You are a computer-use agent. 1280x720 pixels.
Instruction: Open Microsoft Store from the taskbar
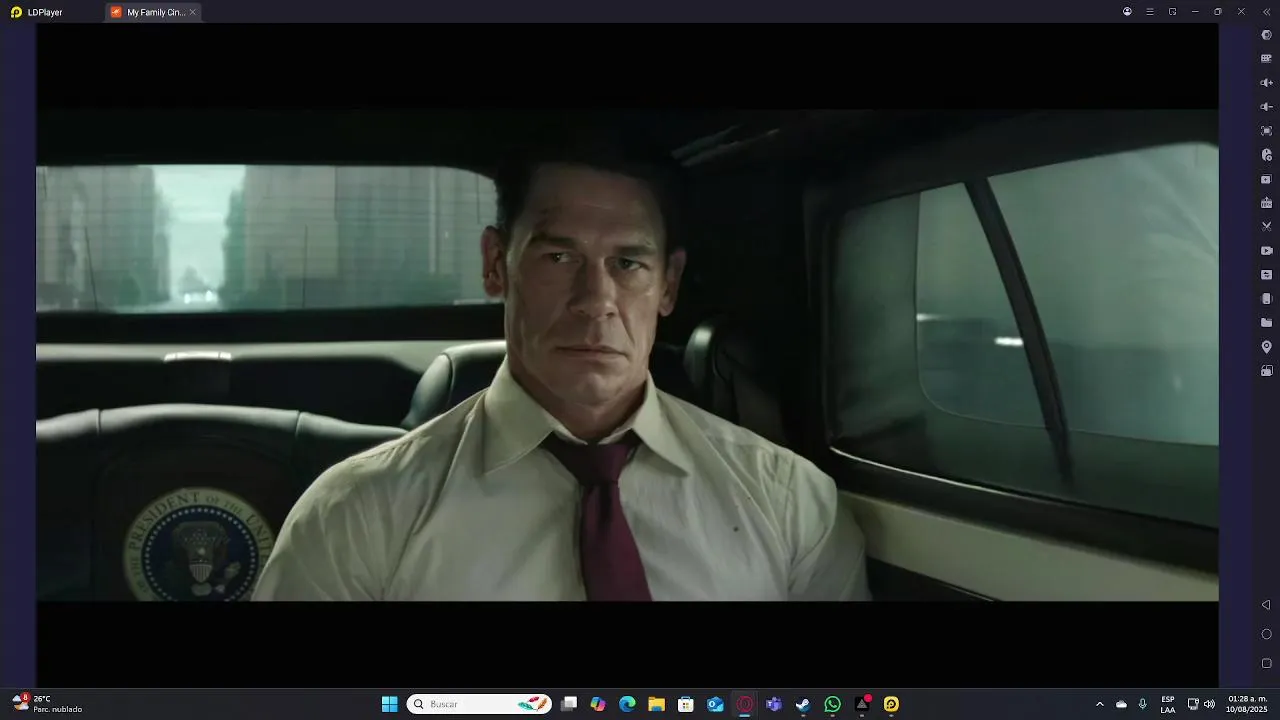686,704
